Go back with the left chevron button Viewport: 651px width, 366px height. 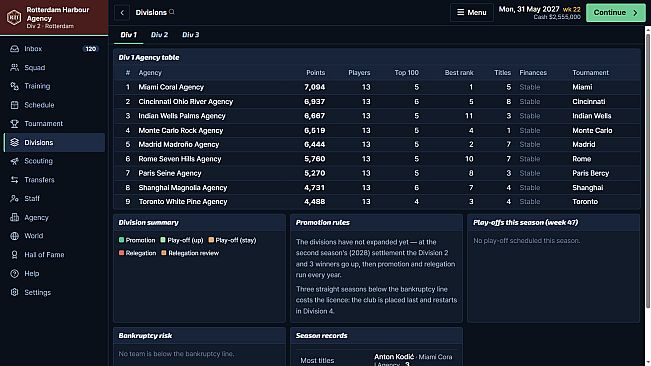[122, 12]
